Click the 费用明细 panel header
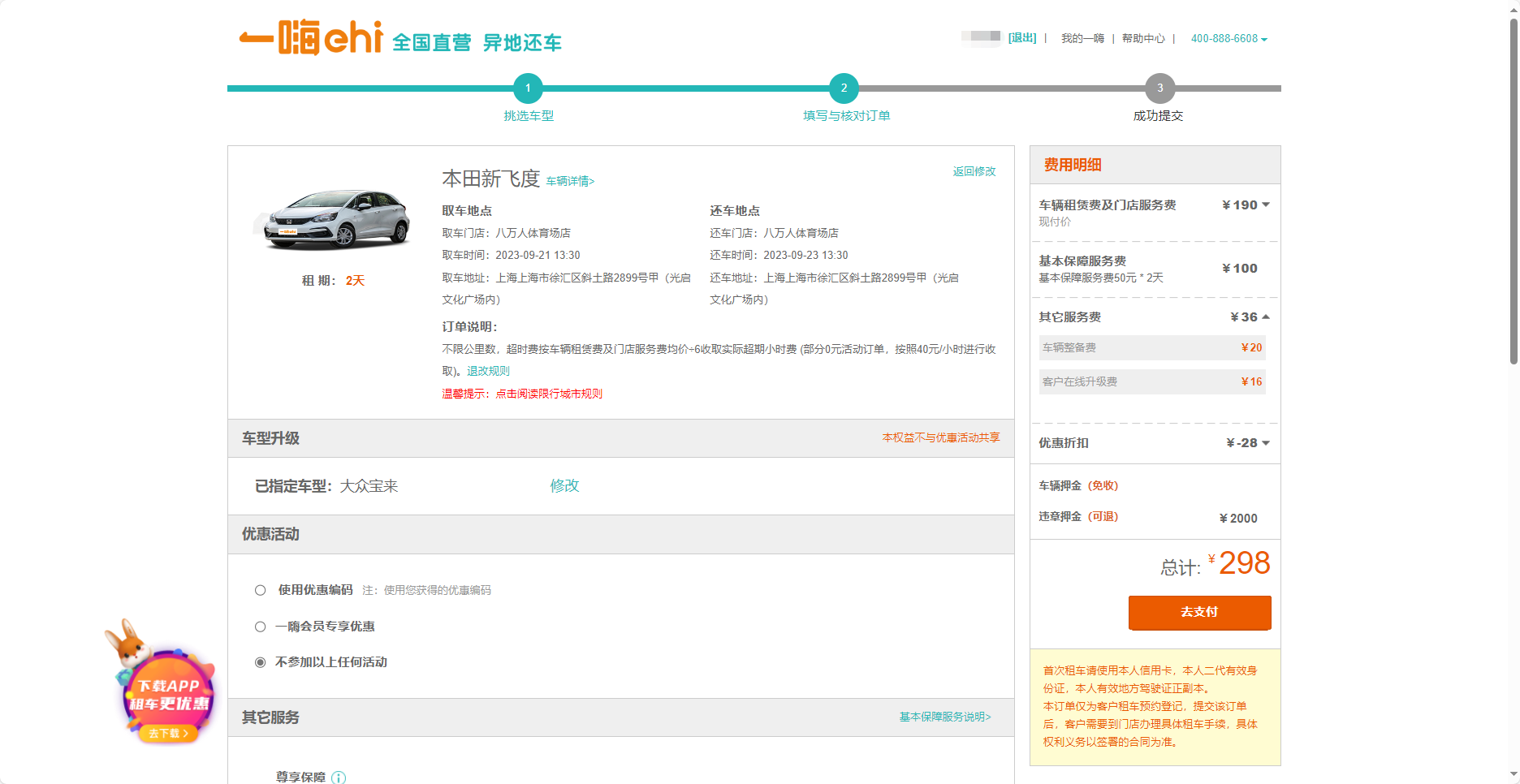Viewport: 1520px width, 784px height. coord(1155,165)
